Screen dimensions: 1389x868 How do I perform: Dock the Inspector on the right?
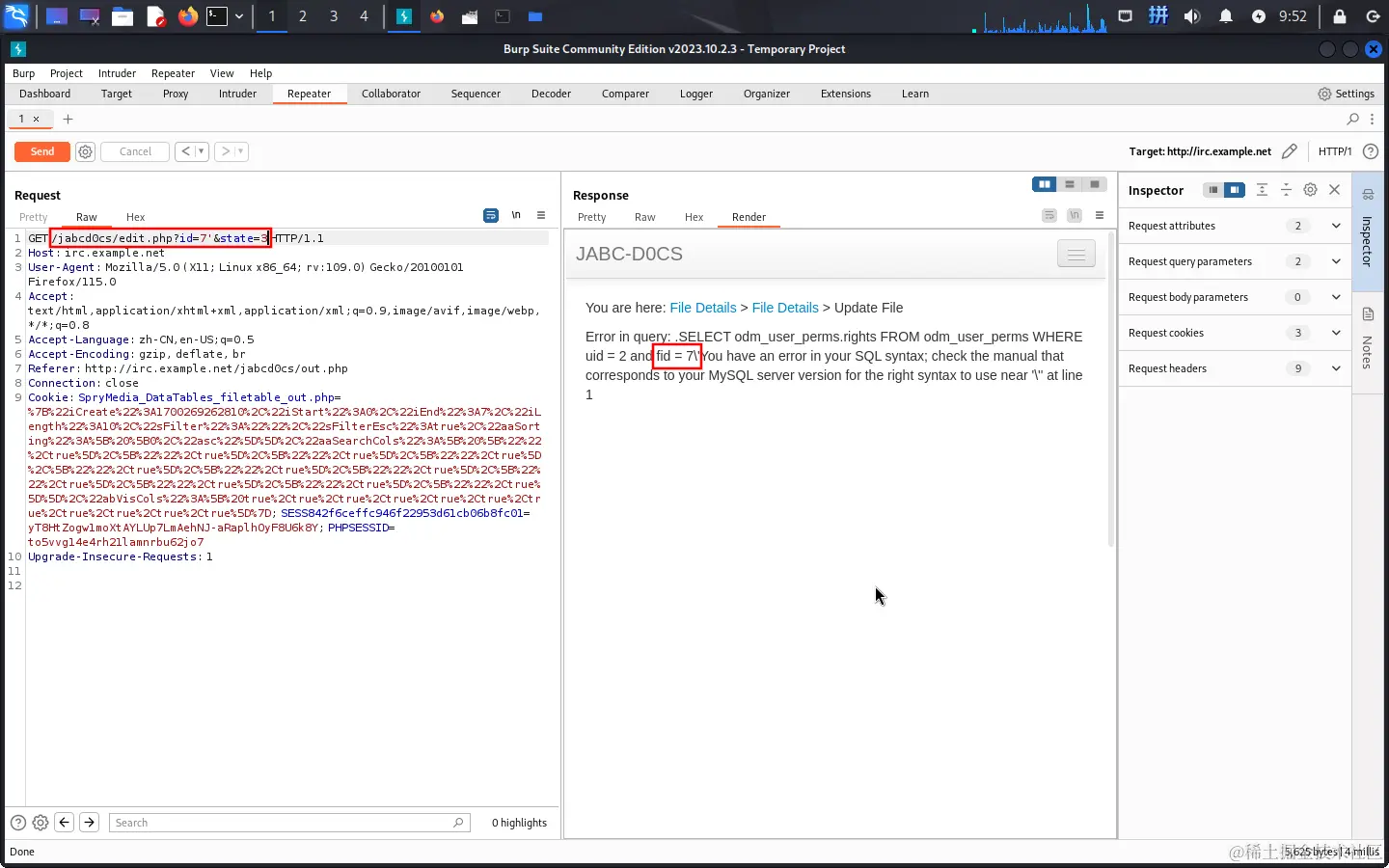[1235, 190]
